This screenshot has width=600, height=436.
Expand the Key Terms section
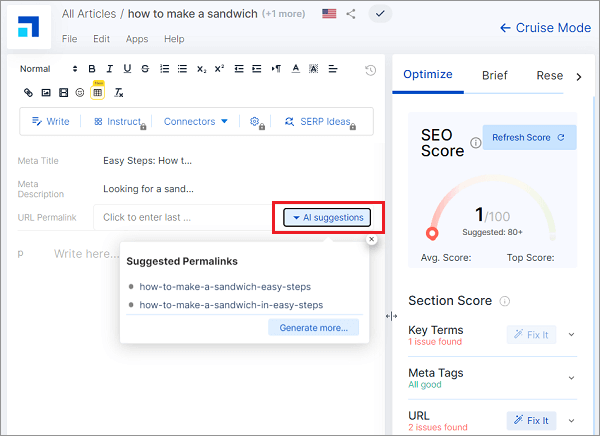point(571,335)
